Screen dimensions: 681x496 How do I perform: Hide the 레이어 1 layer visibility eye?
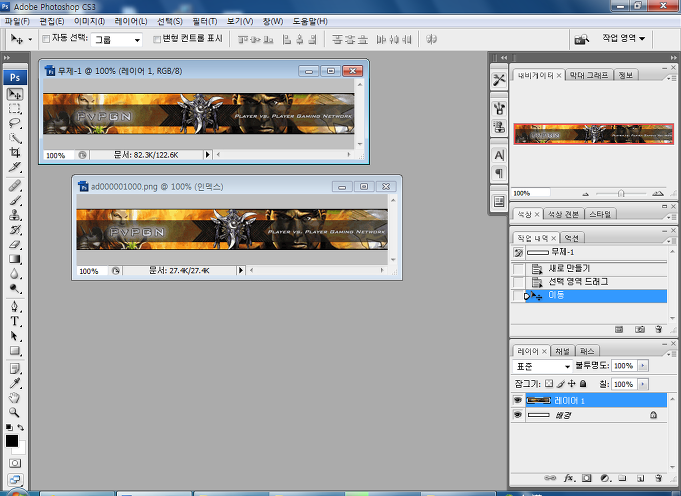click(x=517, y=400)
